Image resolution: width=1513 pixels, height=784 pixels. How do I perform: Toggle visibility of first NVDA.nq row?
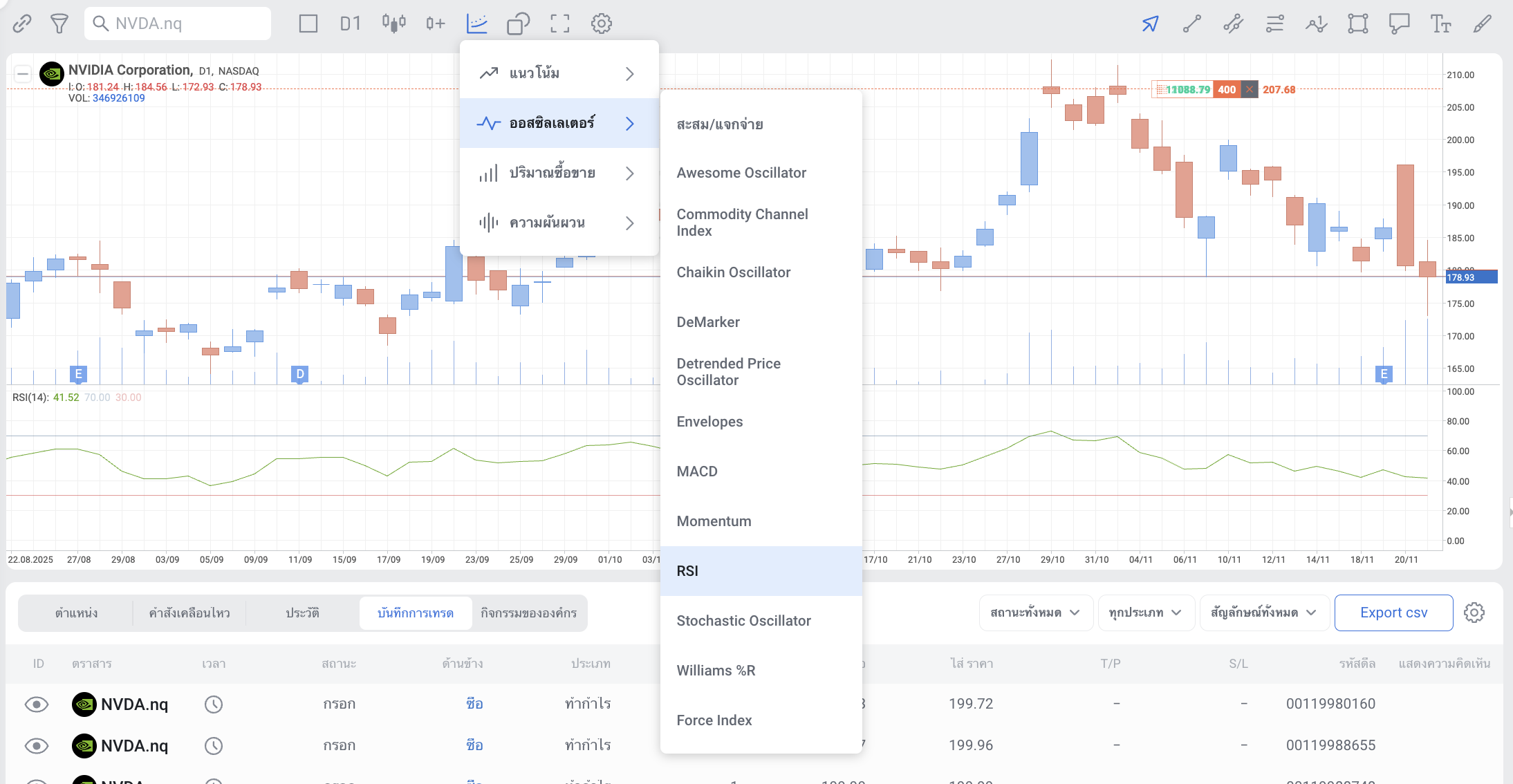pos(37,704)
